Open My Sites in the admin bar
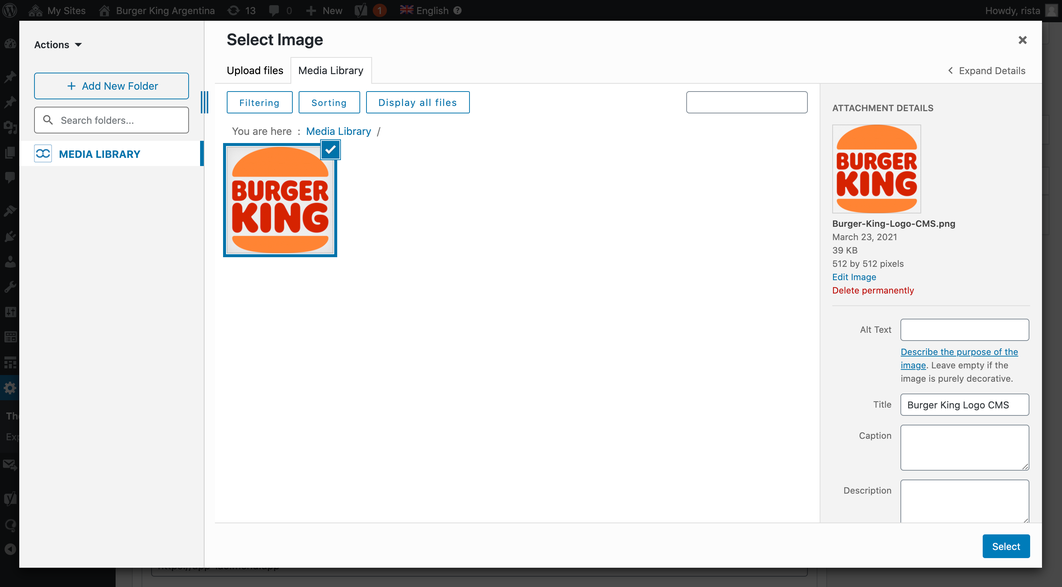Screen dimensions: 1062x587 [x=57, y=10]
